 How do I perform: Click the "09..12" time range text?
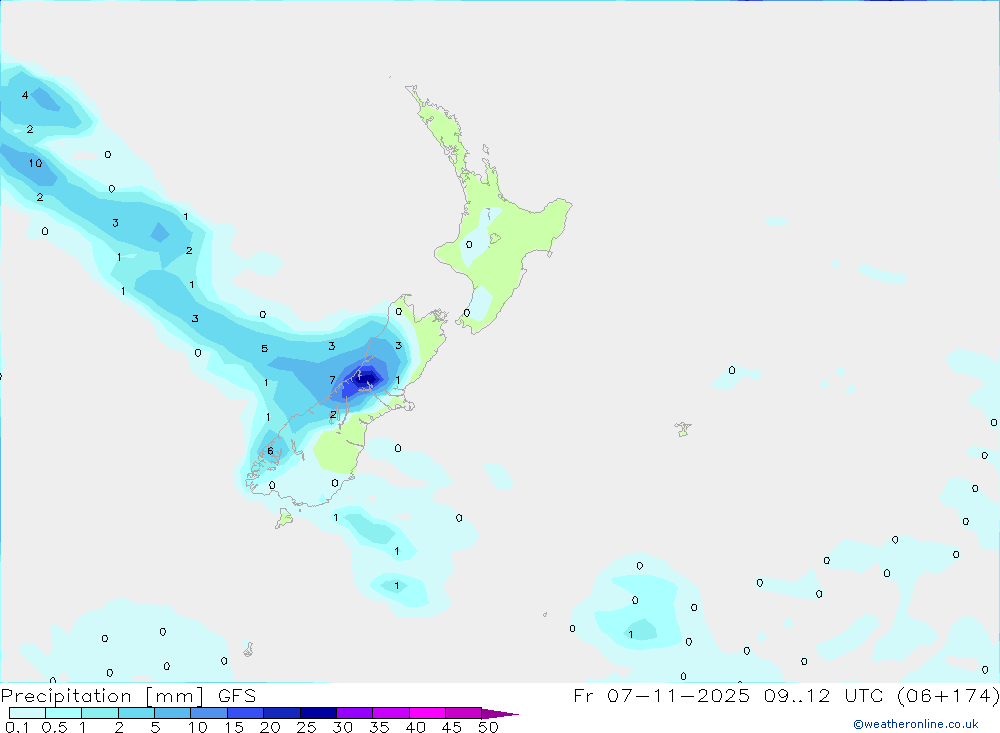(x=797, y=695)
